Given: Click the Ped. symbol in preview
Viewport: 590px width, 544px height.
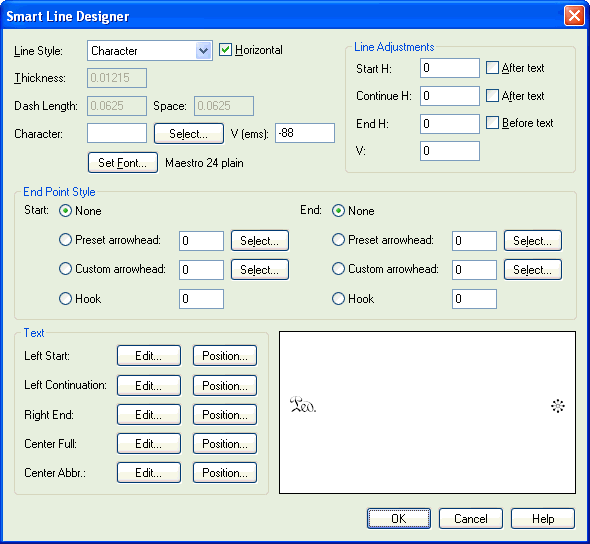Looking at the screenshot, I should tap(303, 405).
